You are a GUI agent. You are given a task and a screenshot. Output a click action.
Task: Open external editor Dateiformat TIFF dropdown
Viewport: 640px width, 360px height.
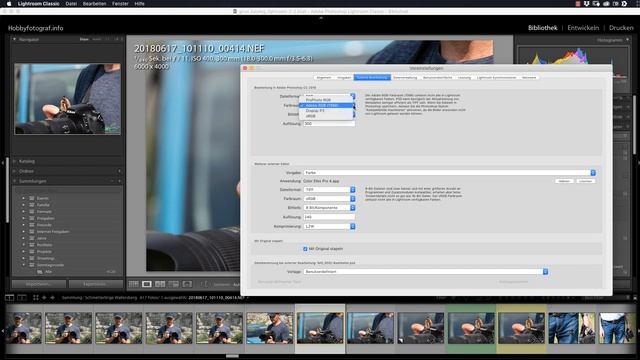tap(329, 190)
